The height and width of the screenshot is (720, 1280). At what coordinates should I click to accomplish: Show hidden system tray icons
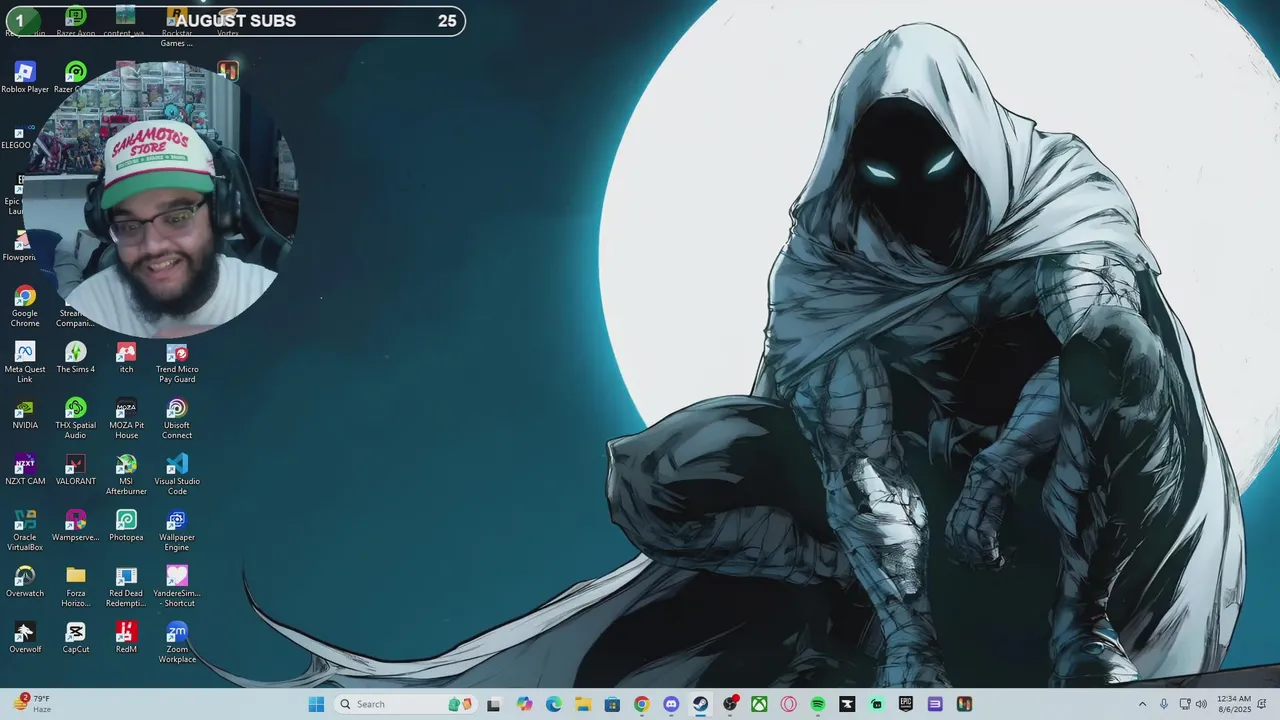click(x=1142, y=704)
